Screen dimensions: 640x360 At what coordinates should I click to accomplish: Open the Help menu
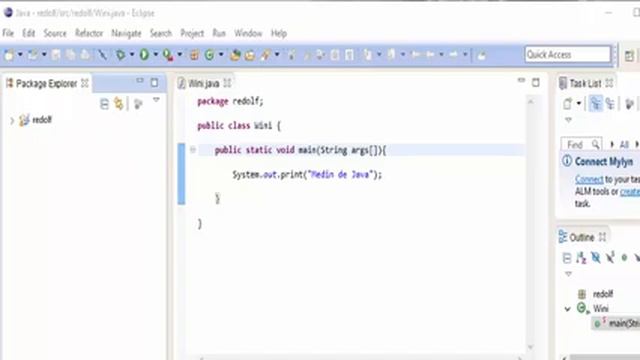coord(279,33)
